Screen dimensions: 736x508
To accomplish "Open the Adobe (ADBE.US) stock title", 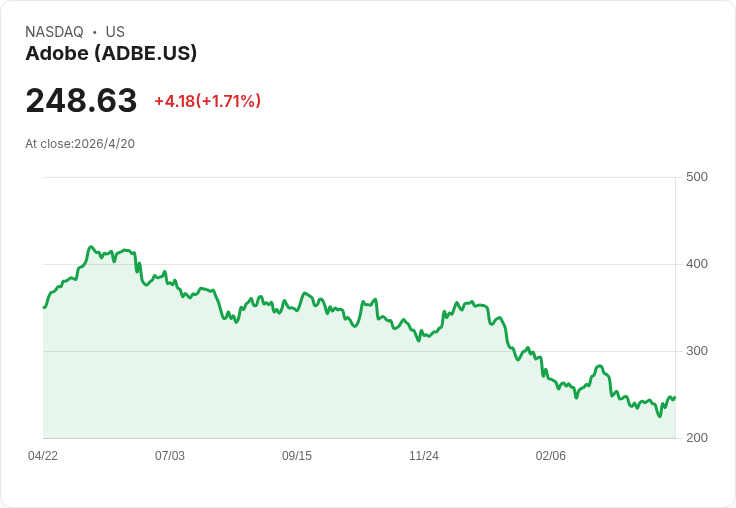I will point(111,54).
